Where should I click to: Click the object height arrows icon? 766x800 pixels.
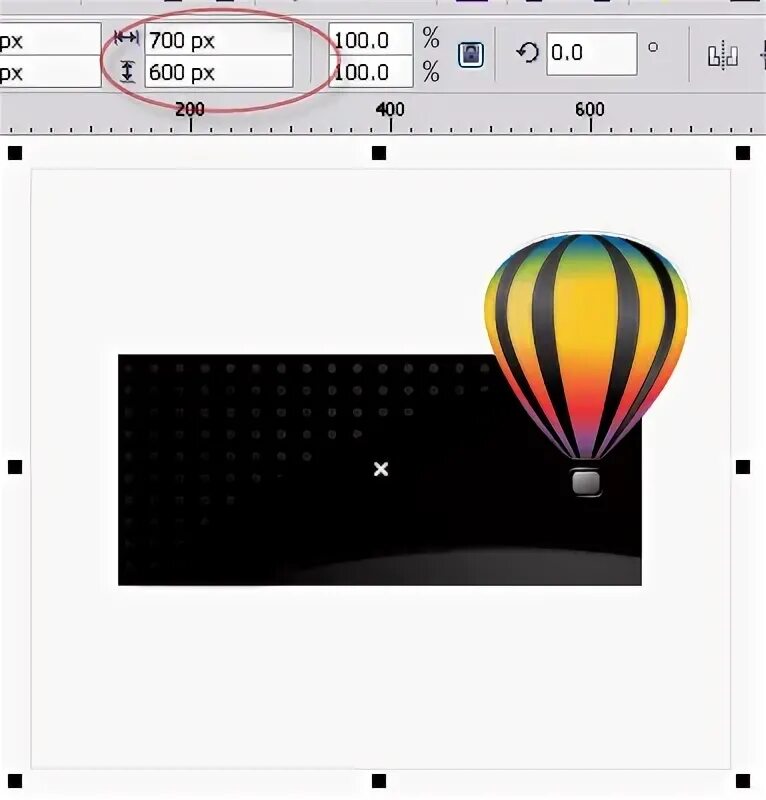click(127, 71)
